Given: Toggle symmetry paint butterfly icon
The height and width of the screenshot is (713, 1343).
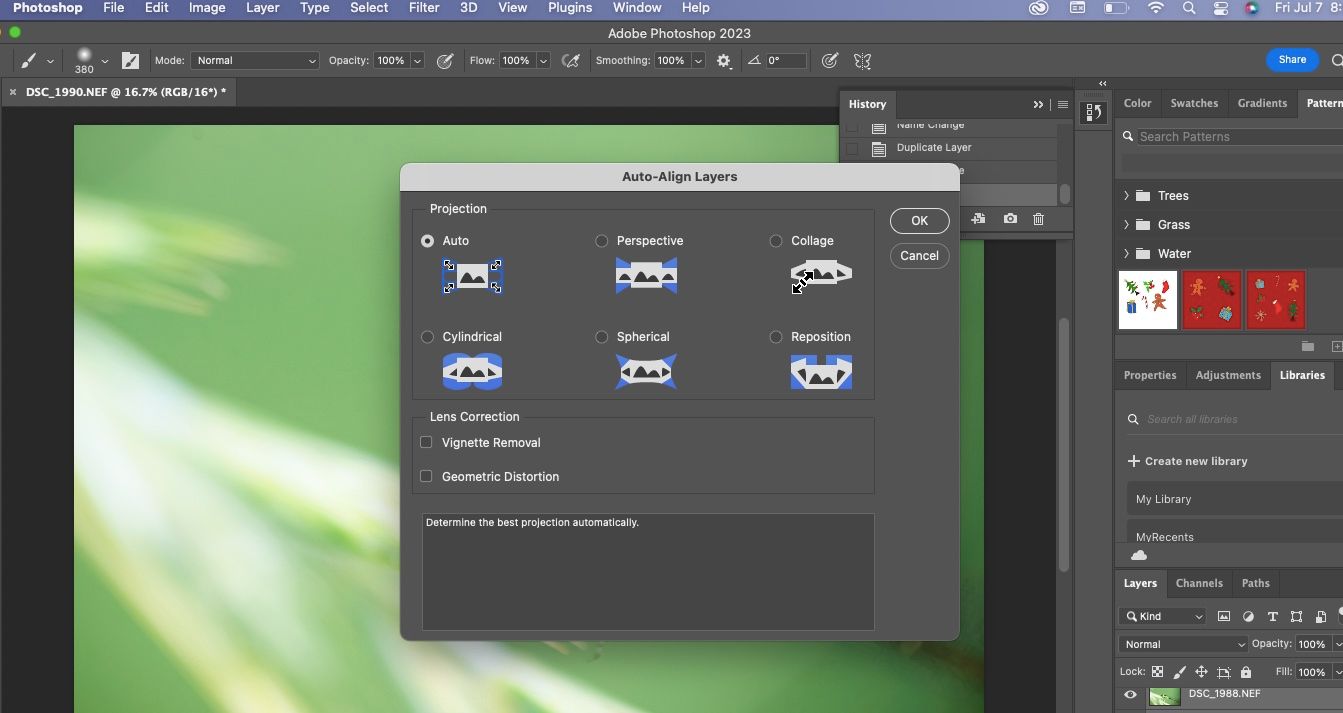Looking at the screenshot, I should 862,61.
